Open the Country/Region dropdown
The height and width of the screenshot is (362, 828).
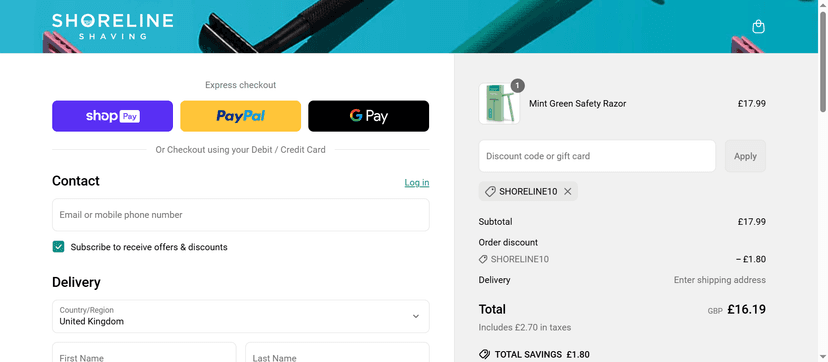pyautogui.click(x=240, y=316)
